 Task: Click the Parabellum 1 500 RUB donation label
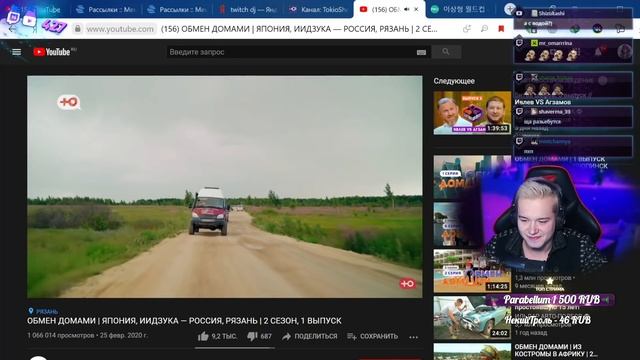point(551,300)
